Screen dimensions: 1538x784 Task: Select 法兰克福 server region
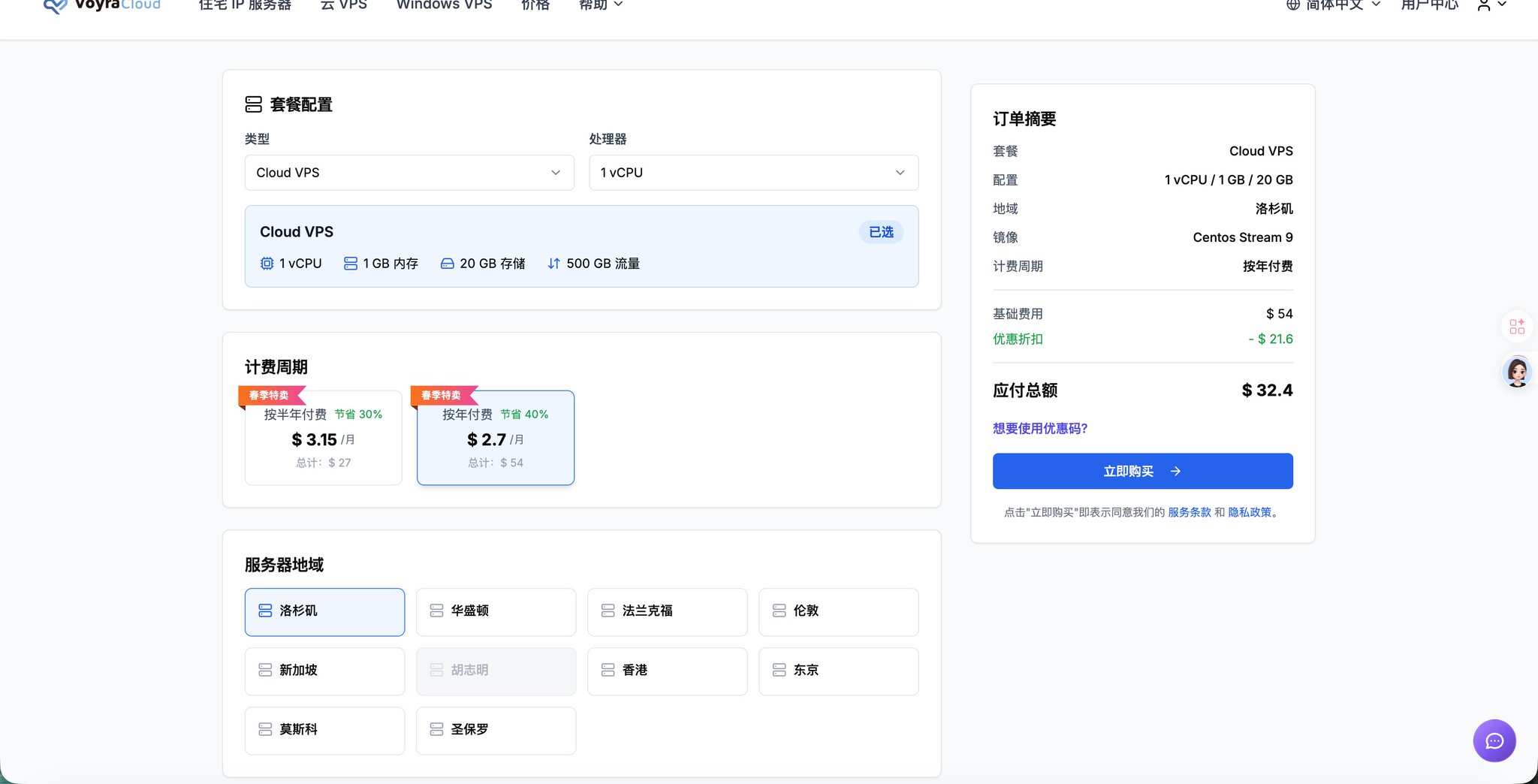[x=667, y=612]
